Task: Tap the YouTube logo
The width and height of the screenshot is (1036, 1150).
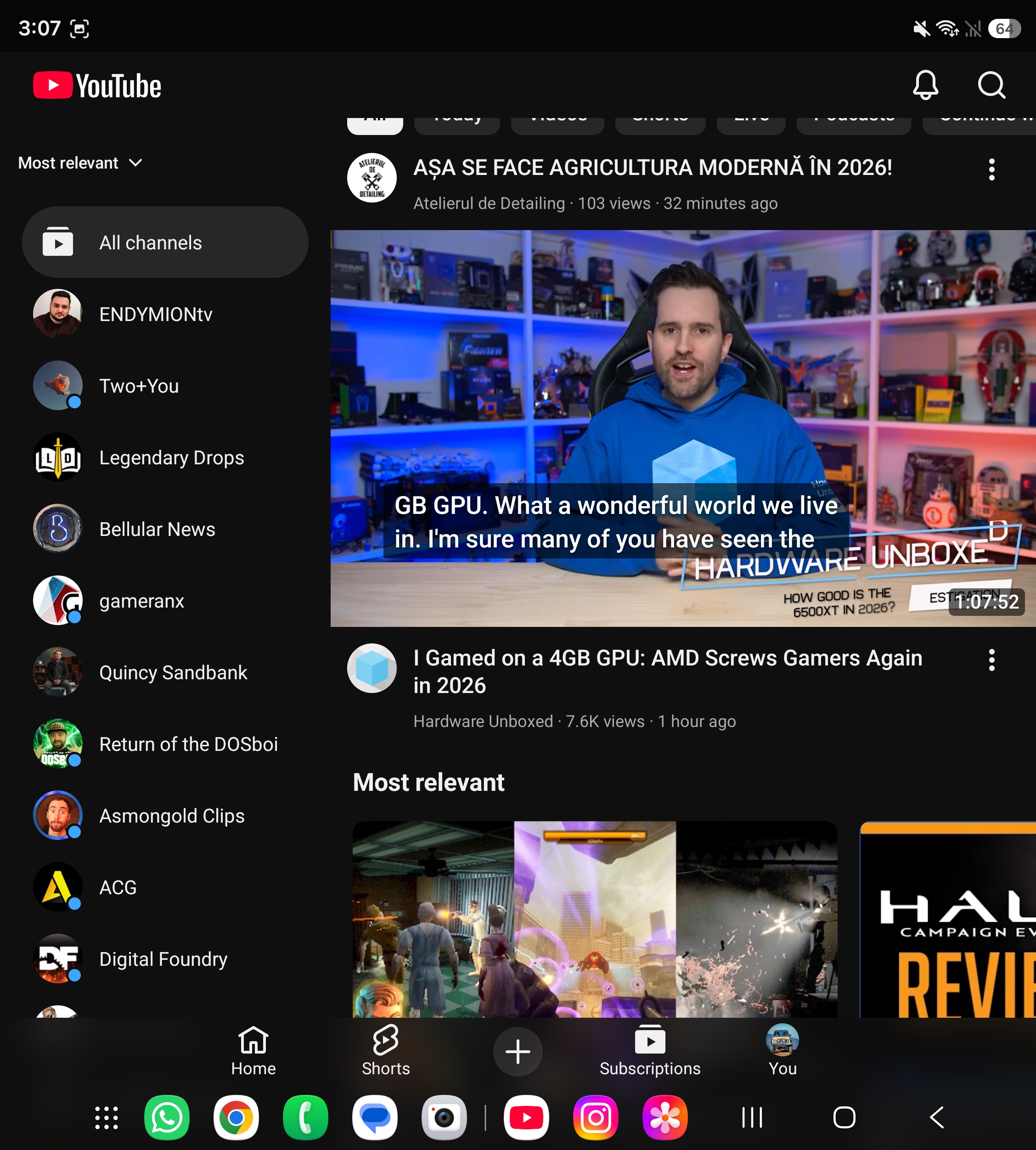Action: tap(97, 85)
